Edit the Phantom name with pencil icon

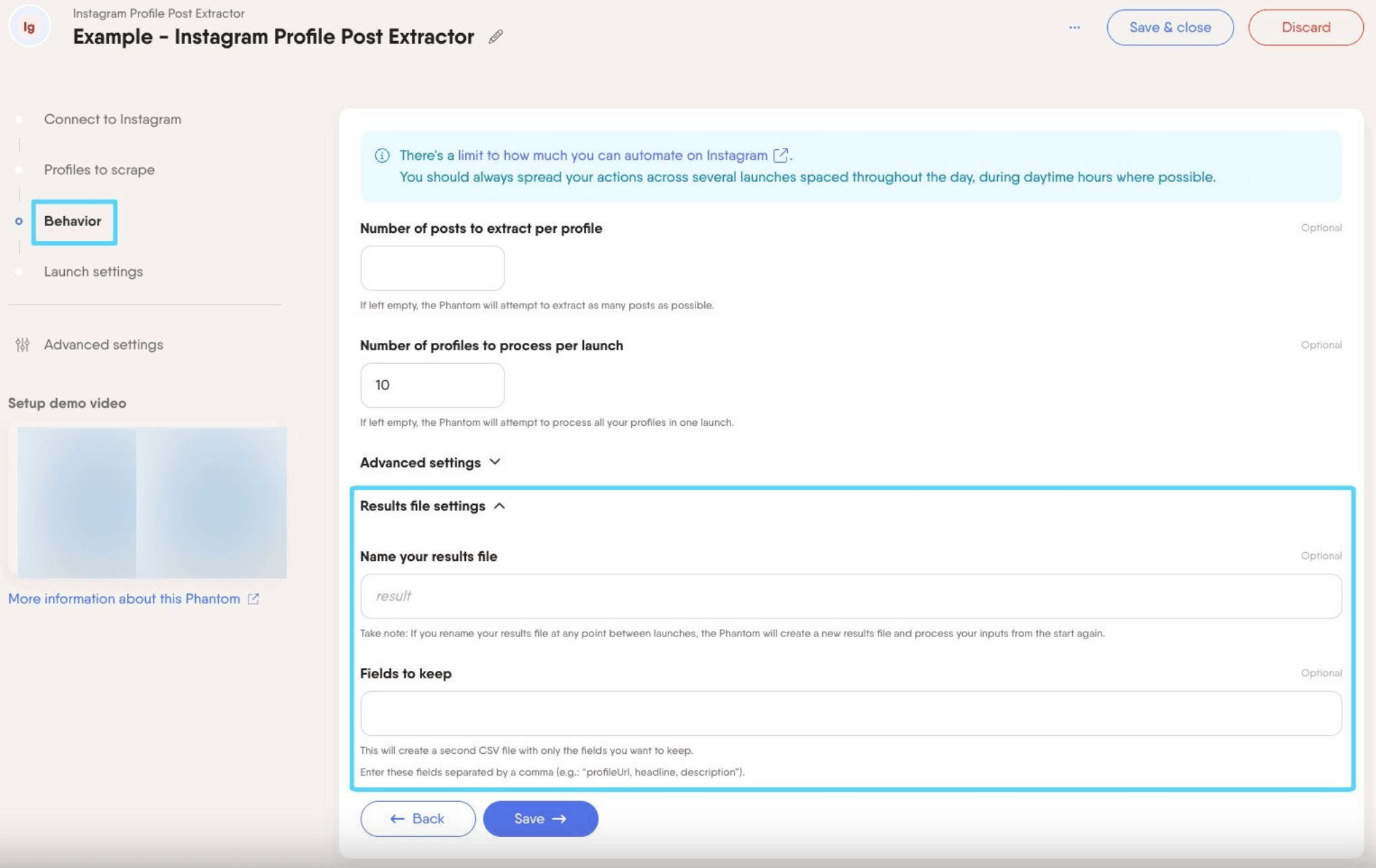pyautogui.click(x=496, y=36)
